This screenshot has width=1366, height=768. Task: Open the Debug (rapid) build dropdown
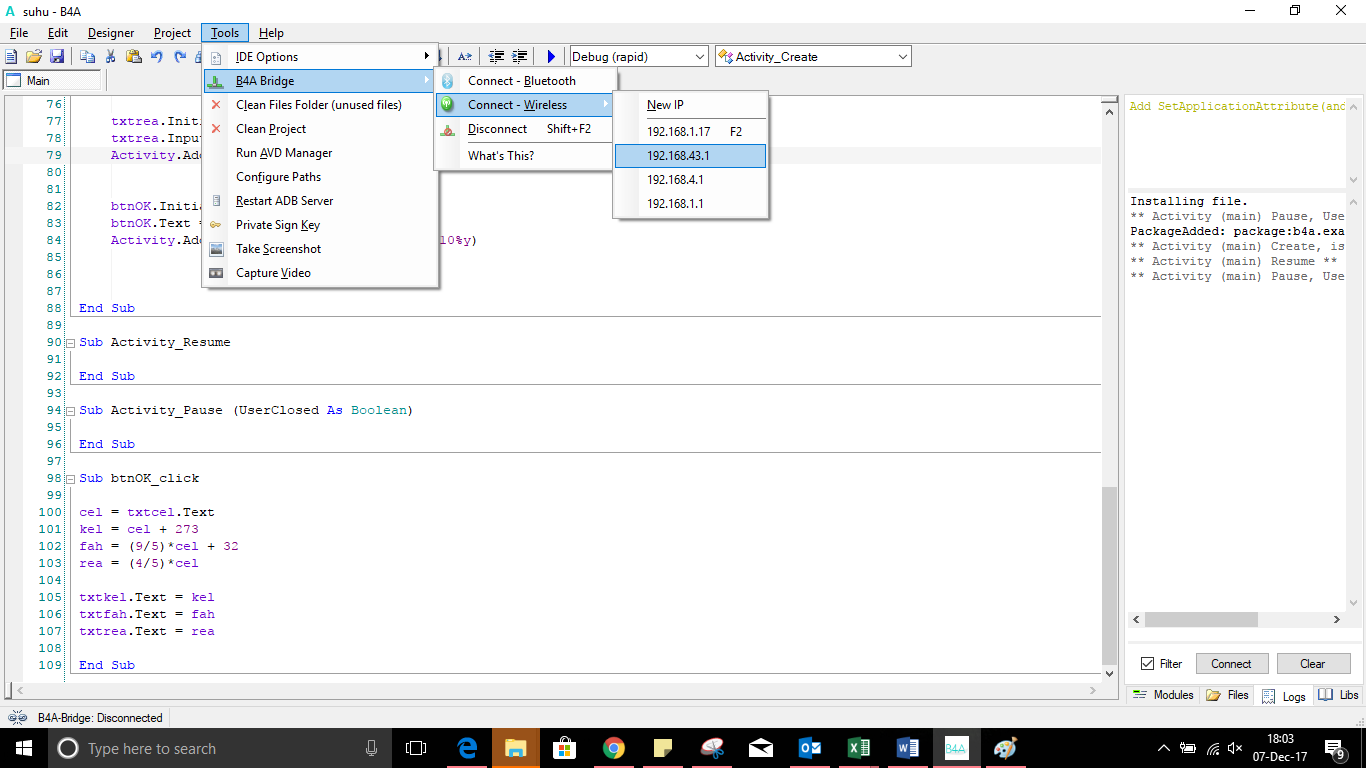[638, 57]
